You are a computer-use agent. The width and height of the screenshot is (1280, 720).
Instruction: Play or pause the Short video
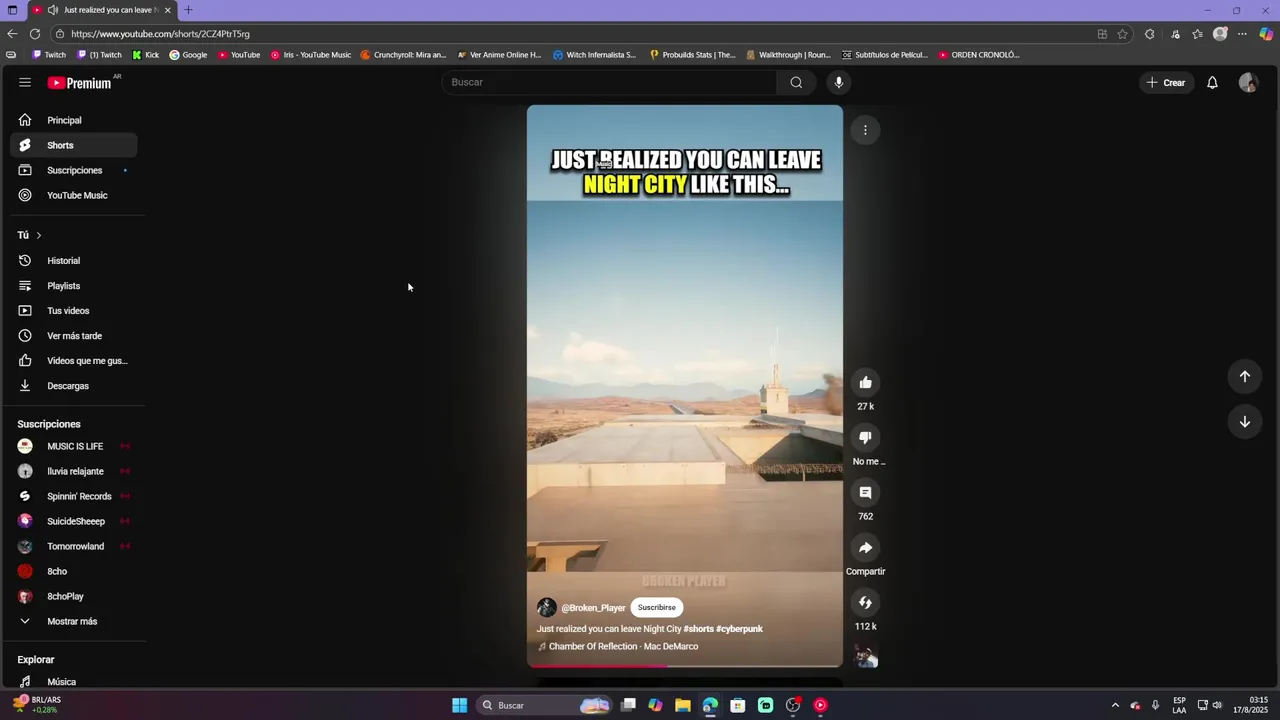pyautogui.click(x=684, y=385)
